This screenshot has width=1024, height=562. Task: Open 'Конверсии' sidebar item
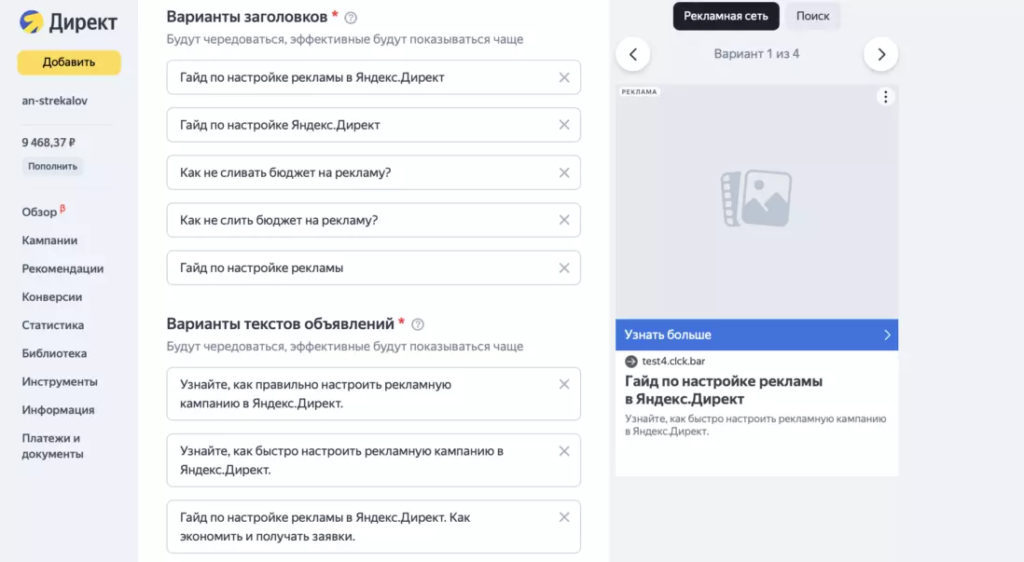click(x=52, y=297)
